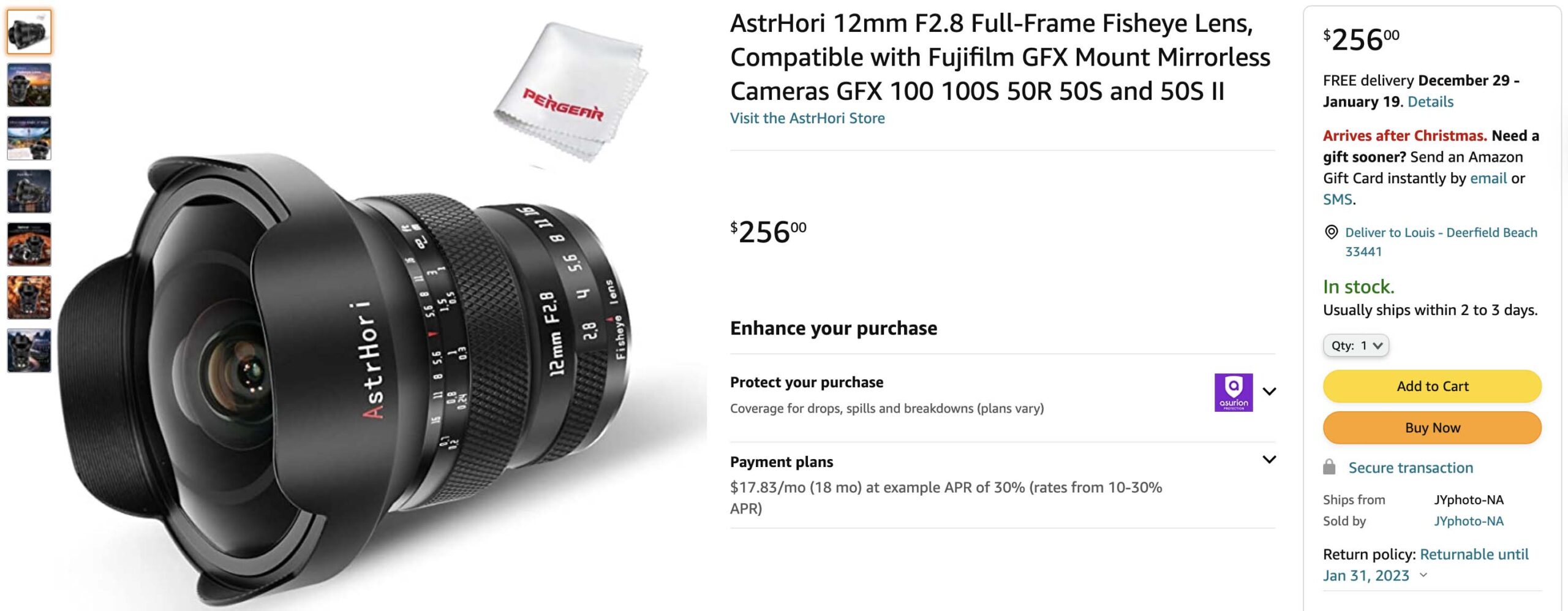The image size is (1568, 611).
Task: Open the delivery Details link
Action: (1430, 102)
